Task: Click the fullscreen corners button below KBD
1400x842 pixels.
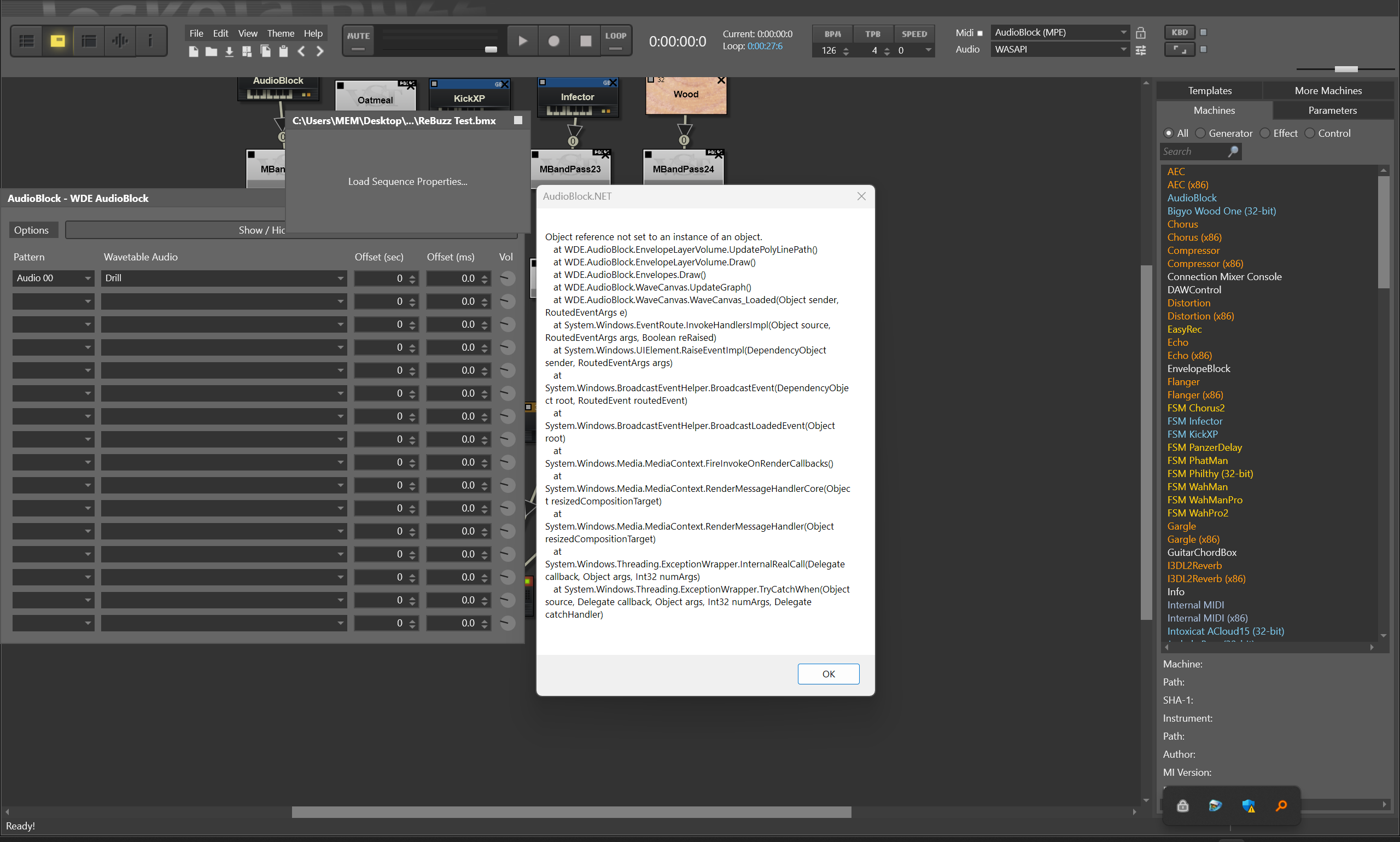Action: (x=1180, y=49)
